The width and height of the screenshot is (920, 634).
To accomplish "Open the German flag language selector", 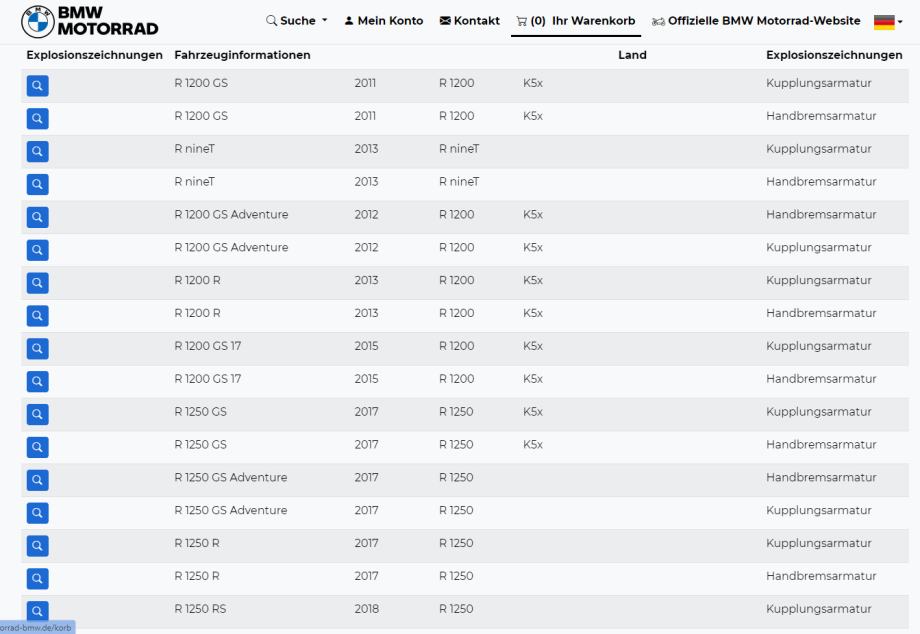I will pos(888,21).
